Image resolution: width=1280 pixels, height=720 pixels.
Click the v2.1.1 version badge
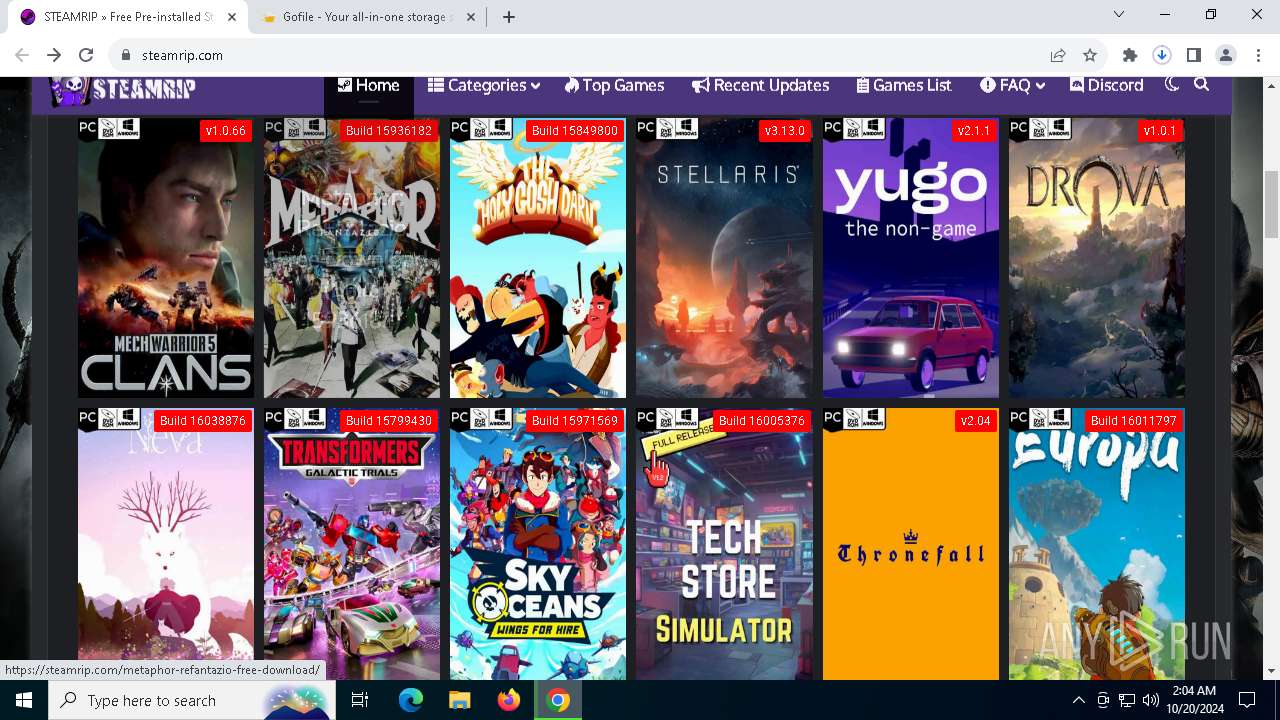(x=974, y=131)
